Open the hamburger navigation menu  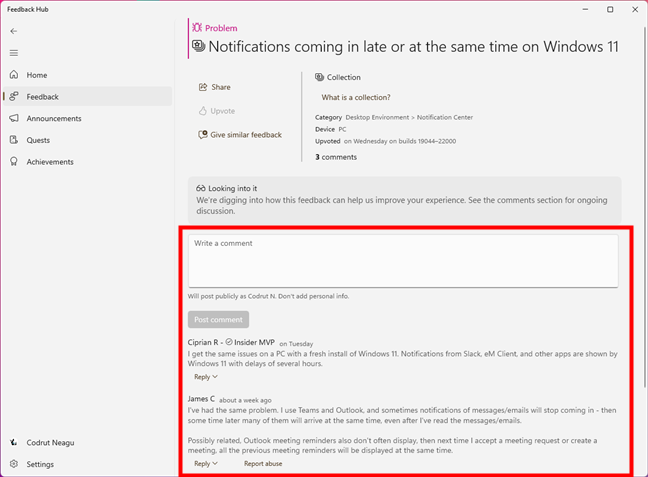tap(14, 53)
